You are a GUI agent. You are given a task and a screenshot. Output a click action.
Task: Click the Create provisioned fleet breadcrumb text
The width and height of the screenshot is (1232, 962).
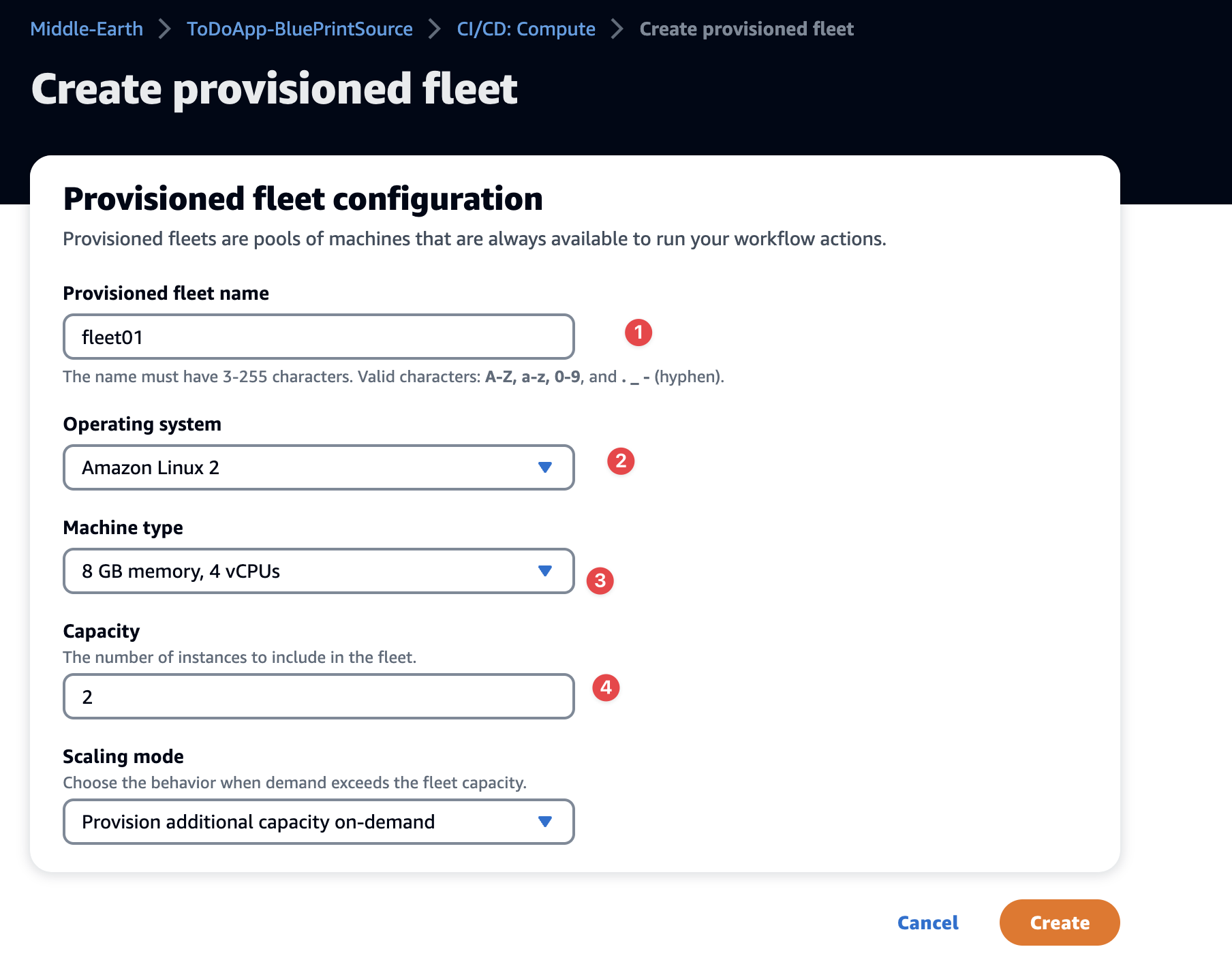tap(746, 29)
